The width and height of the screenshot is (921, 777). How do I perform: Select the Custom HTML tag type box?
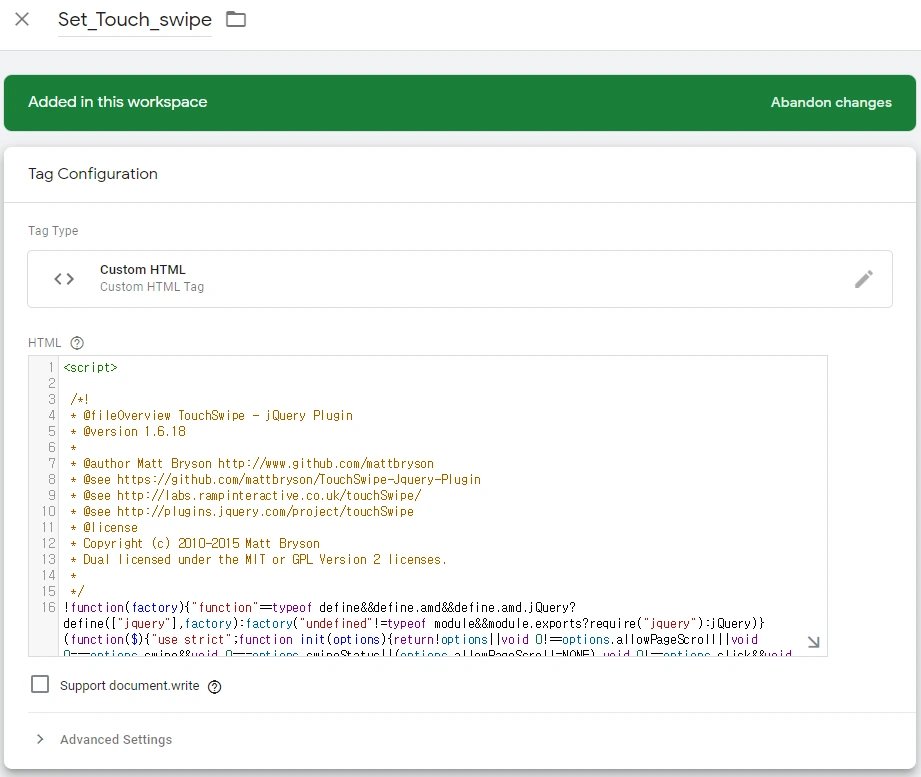(460, 279)
